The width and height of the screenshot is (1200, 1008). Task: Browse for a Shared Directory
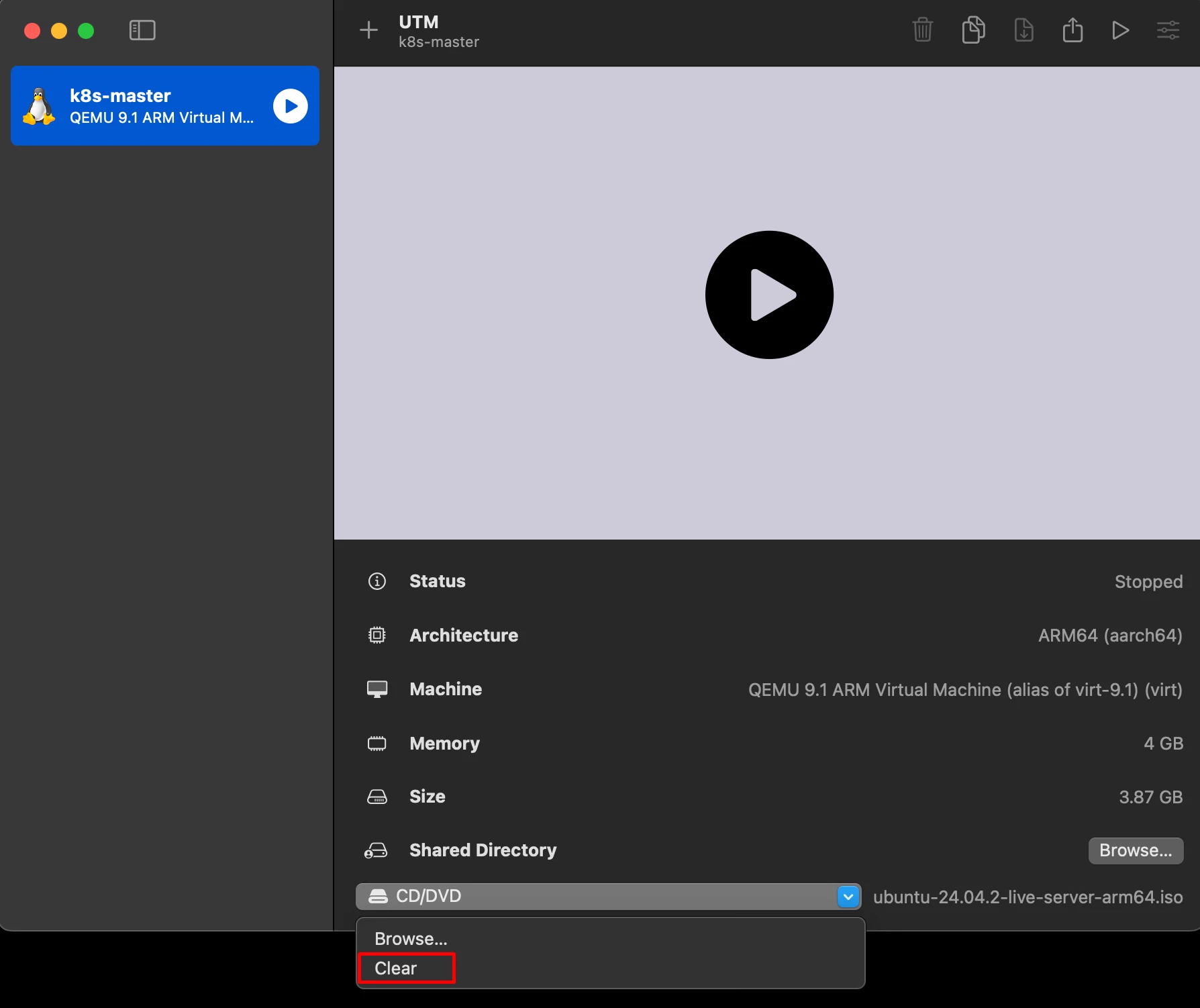1136,850
